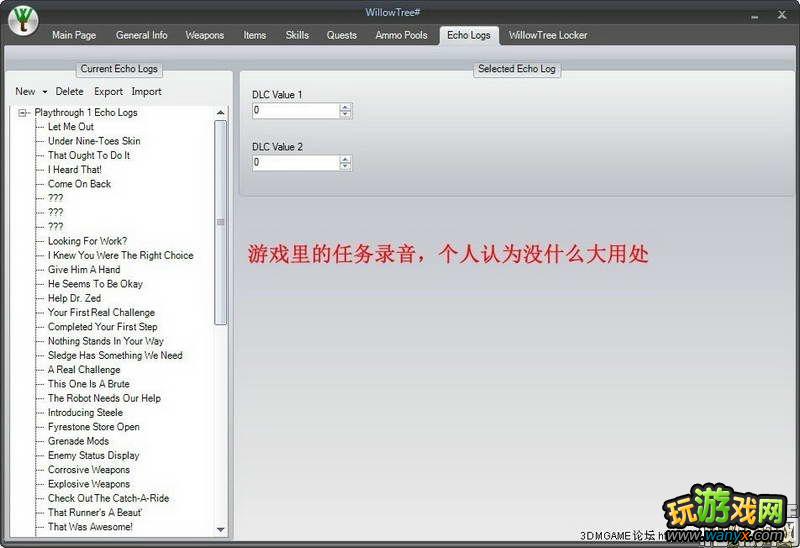Minimize the WillowTree# window
Screen dimensions: 800x548
pos(755,17)
